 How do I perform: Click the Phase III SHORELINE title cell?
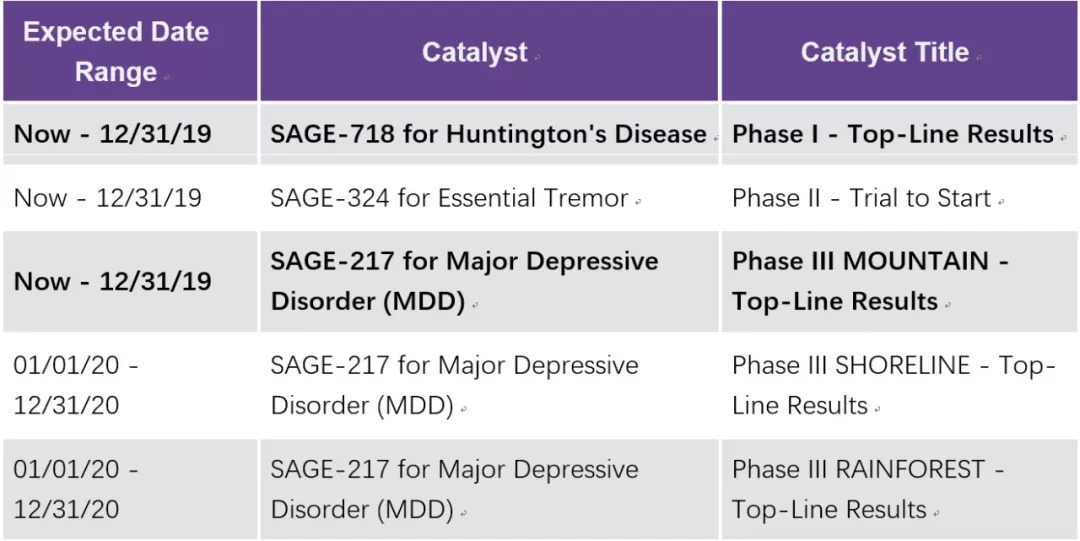pyautogui.click(x=893, y=385)
